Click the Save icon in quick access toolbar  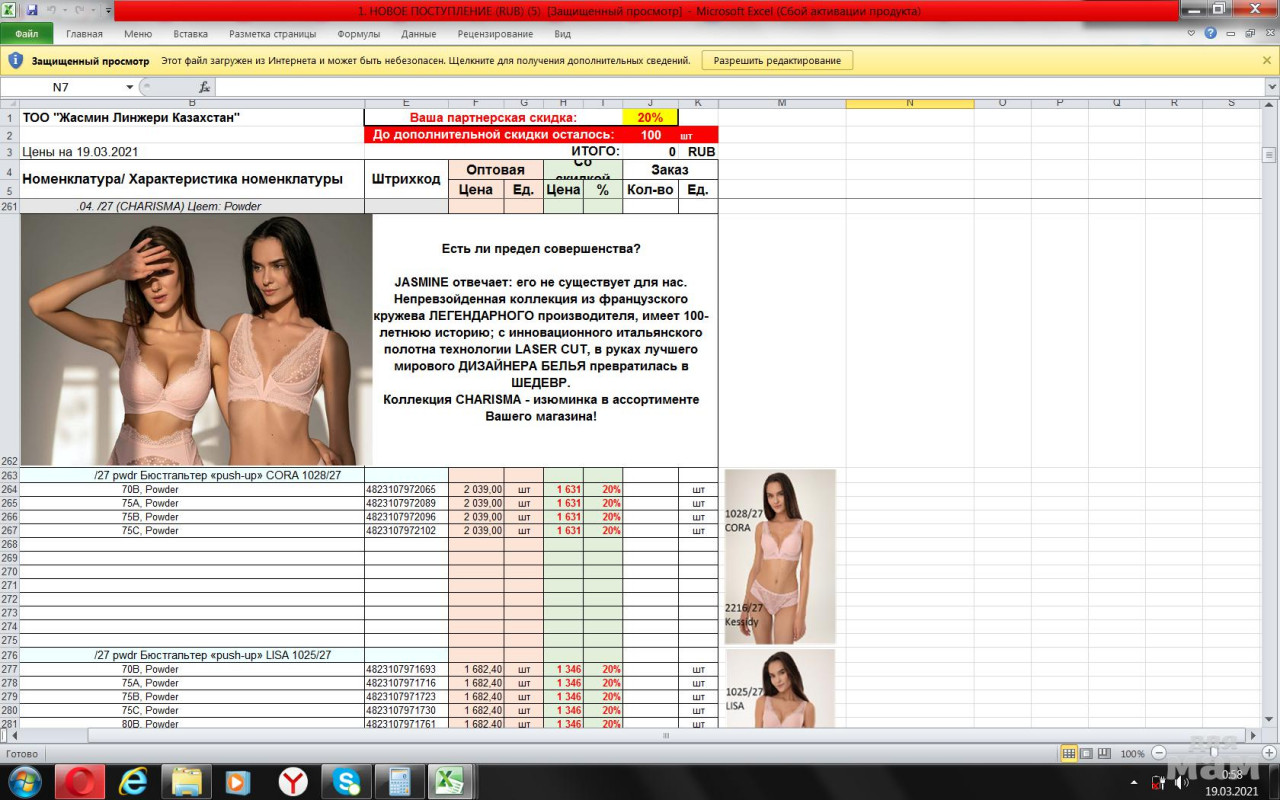click(x=32, y=10)
